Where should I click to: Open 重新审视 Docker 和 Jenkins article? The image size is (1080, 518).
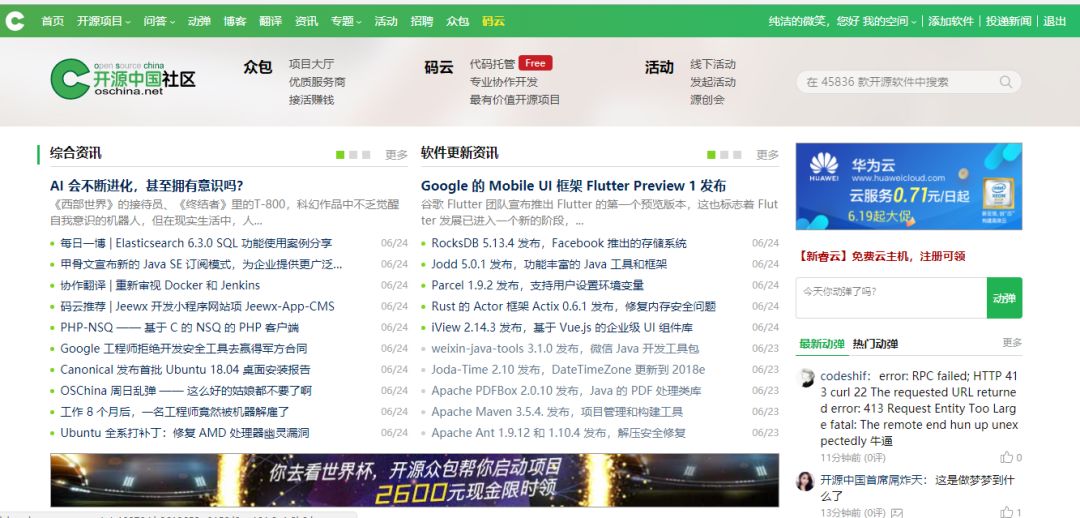tap(160, 285)
